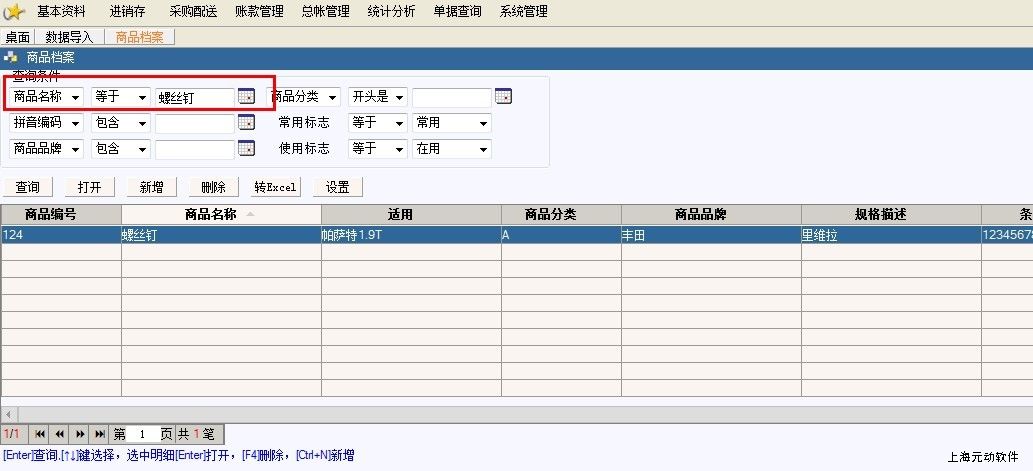Sort by the 商品名称 column header

pos(220,214)
